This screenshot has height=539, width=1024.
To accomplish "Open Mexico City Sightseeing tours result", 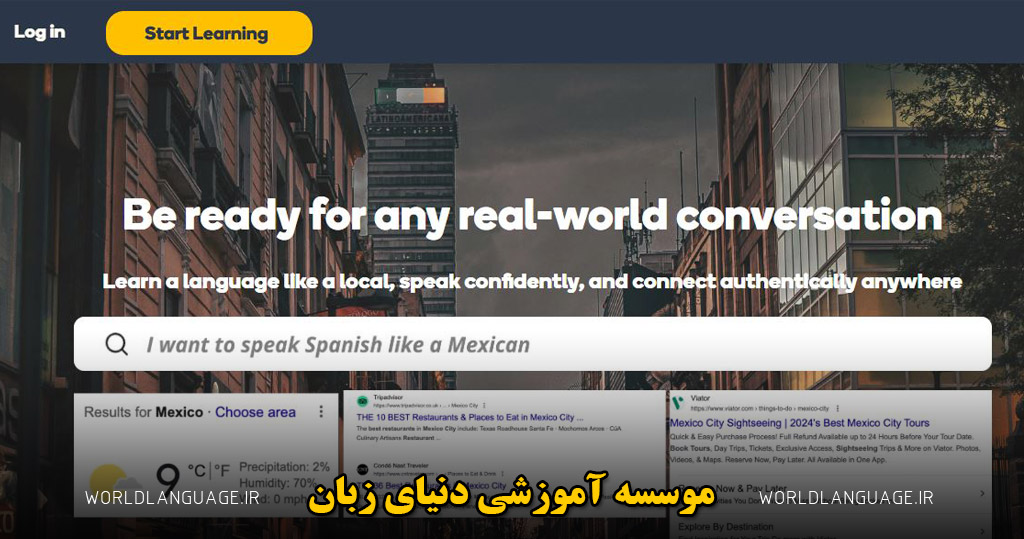I will tap(800, 423).
